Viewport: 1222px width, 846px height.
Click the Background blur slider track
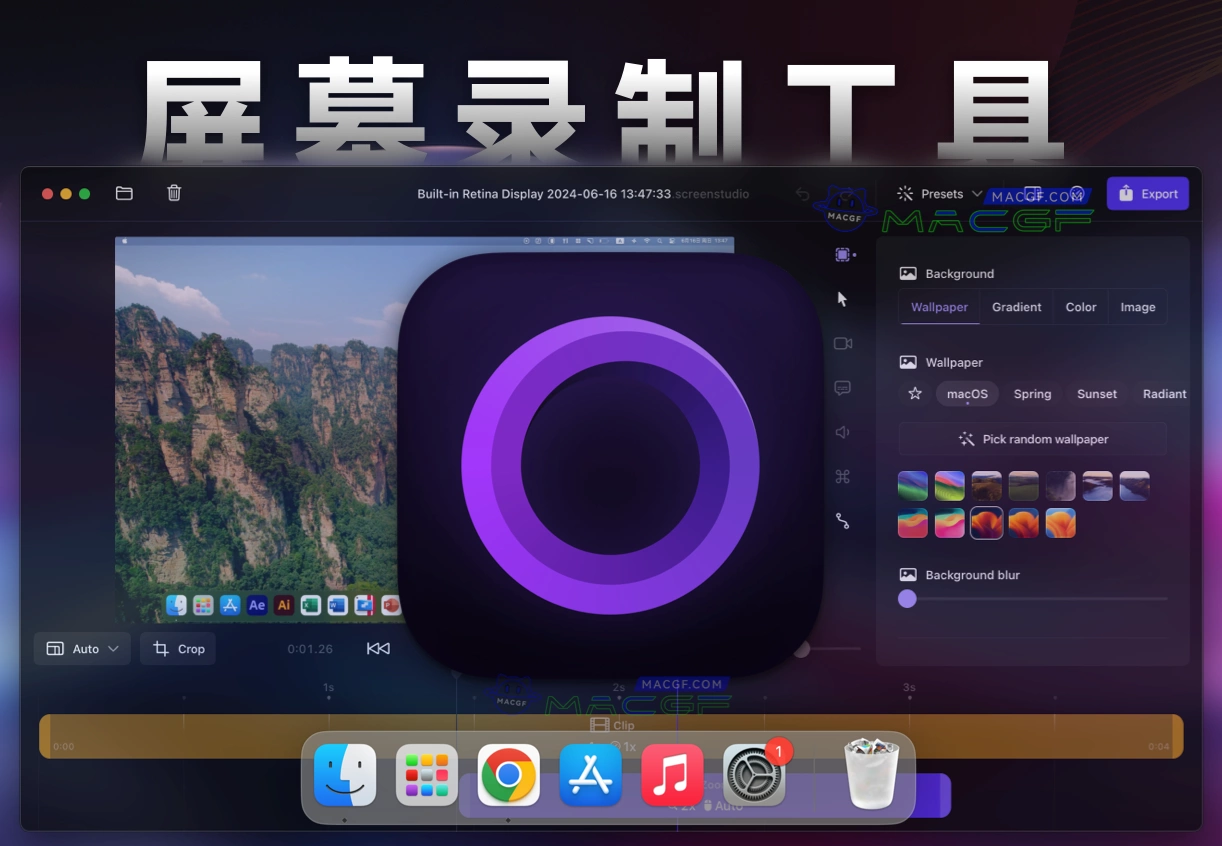tap(1033, 599)
